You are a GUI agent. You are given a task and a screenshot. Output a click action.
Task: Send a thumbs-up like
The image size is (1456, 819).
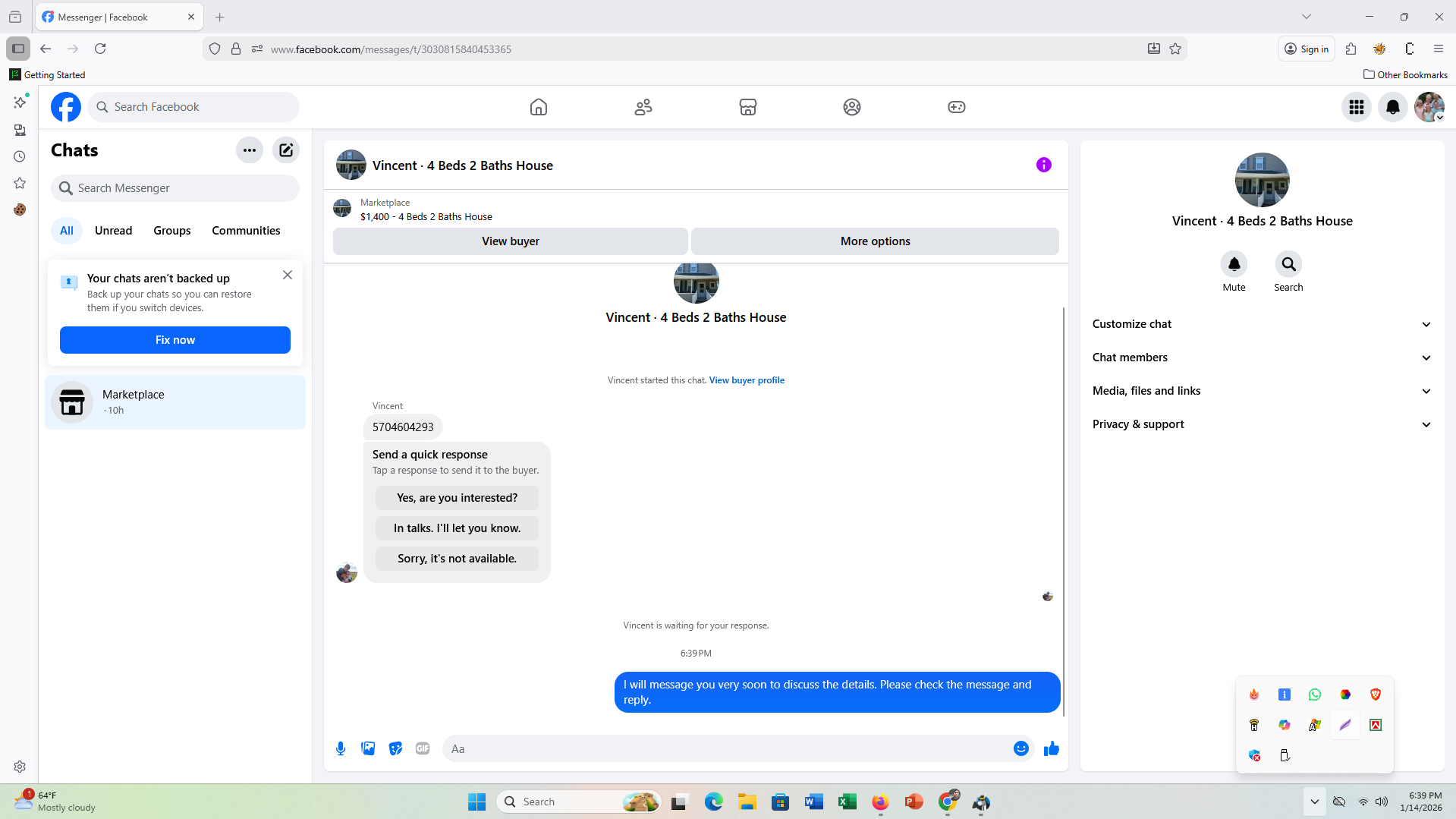click(x=1052, y=748)
